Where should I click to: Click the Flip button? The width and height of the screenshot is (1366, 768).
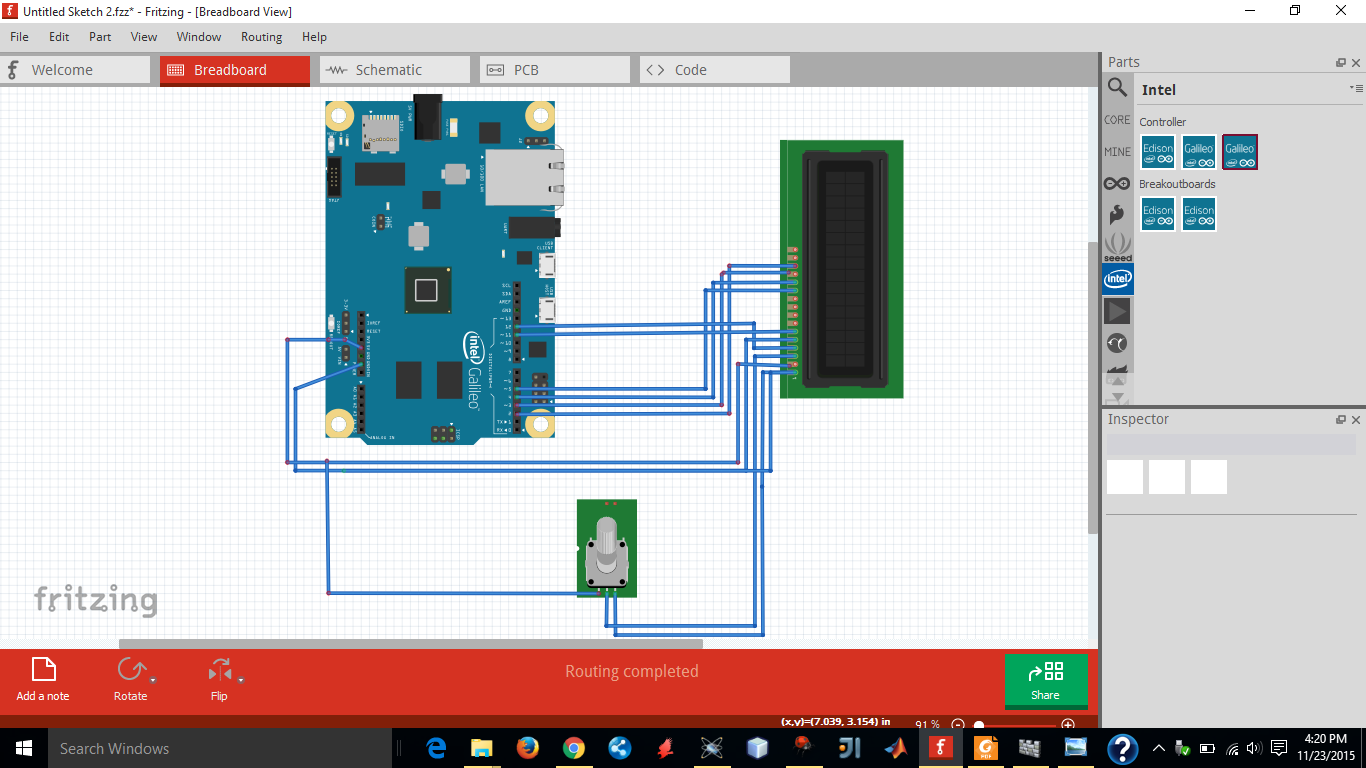(219, 680)
